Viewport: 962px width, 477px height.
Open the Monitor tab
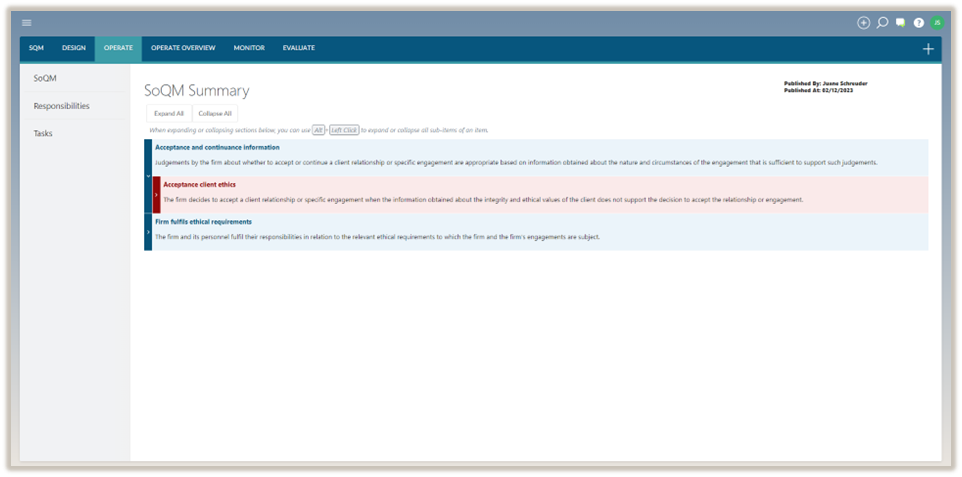click(x=249, y=48)
